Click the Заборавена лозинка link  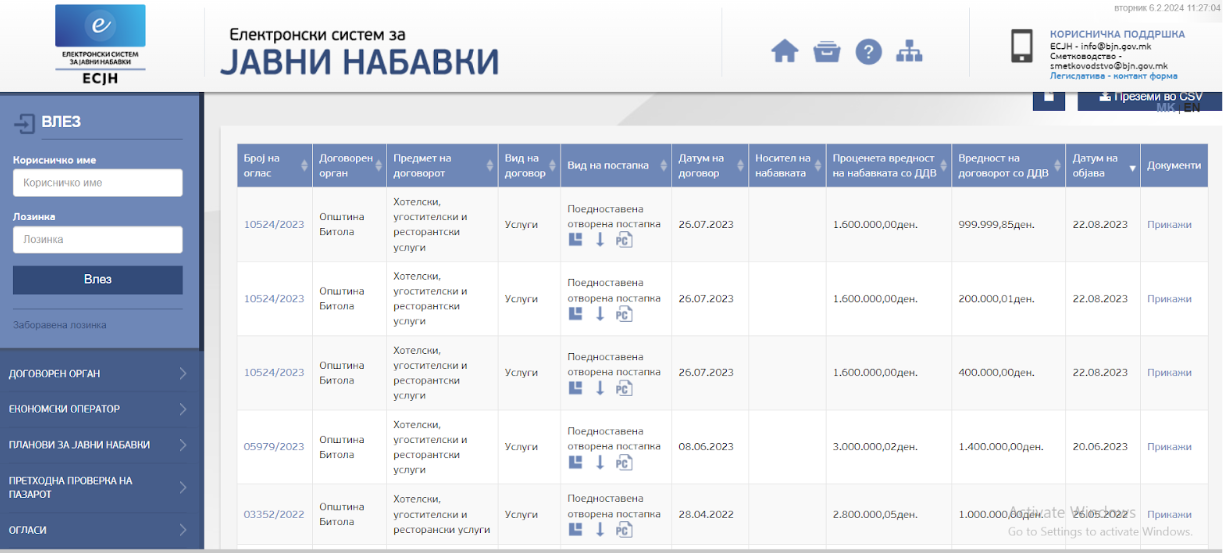(x=59, y=325)
